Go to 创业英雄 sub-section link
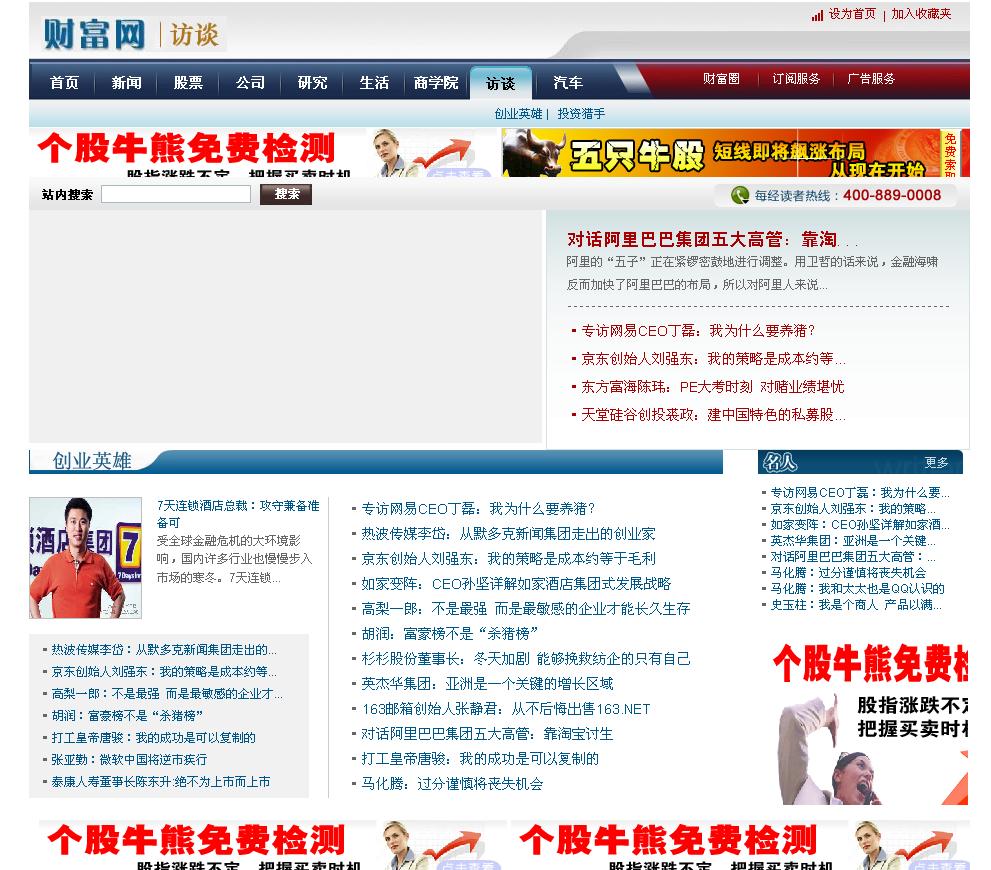991x870 pixels. (x=518, y=114)
